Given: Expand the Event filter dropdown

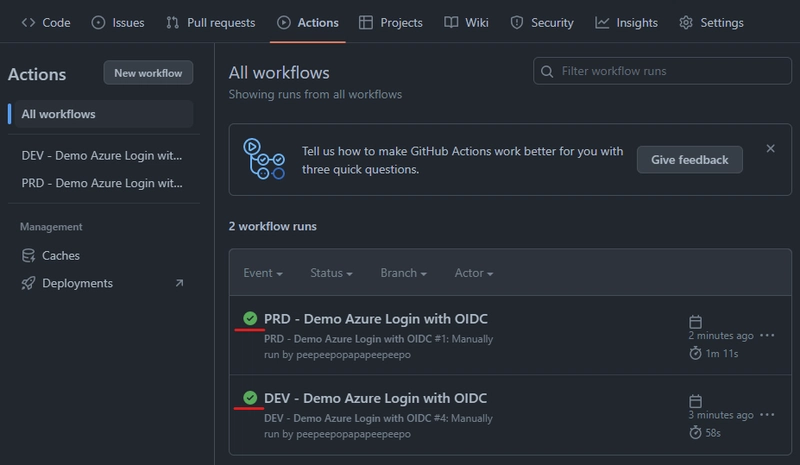Looking at the screenshot, I should pos(263,273).
